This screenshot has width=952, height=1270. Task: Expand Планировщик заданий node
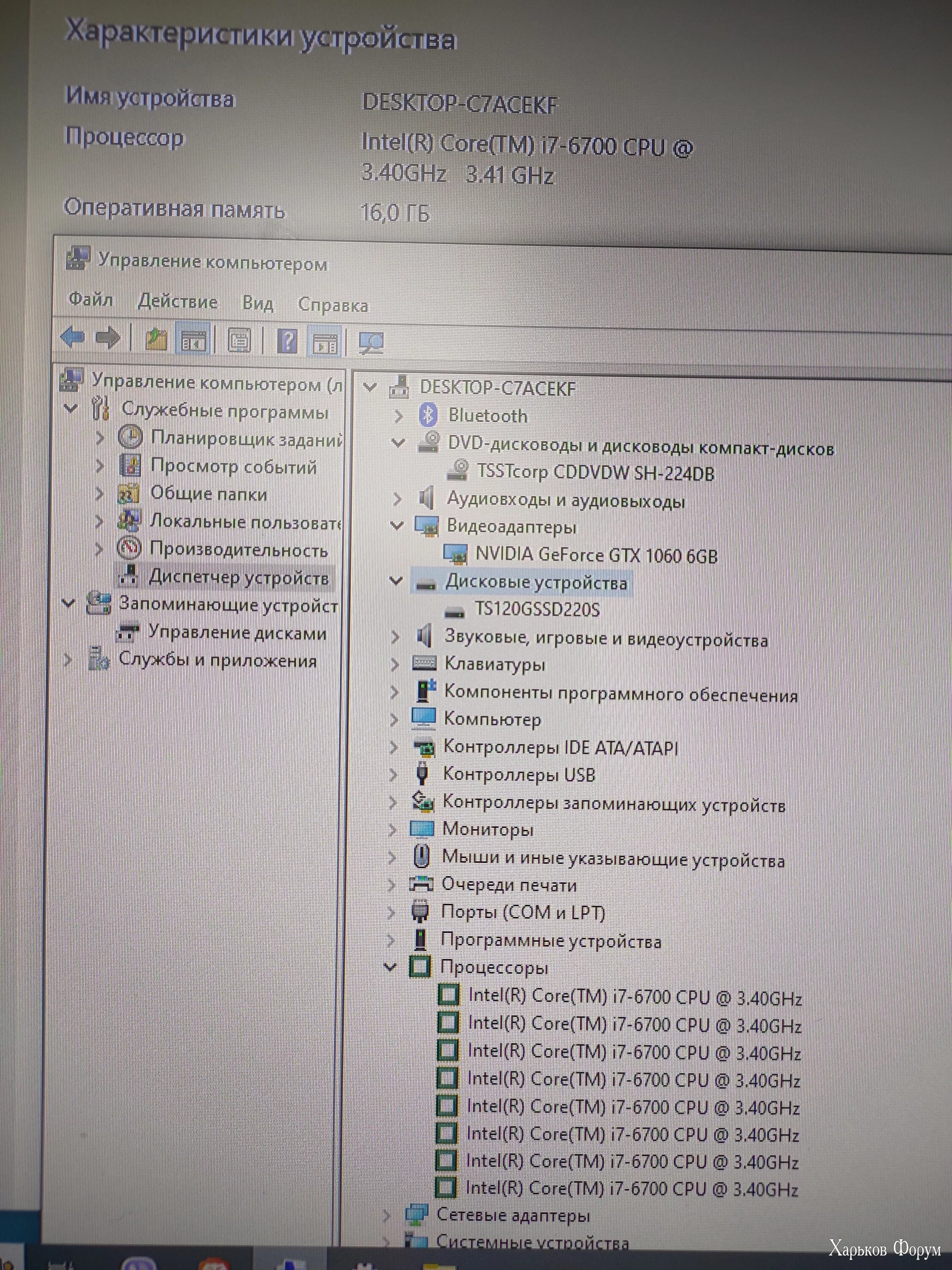99,437
